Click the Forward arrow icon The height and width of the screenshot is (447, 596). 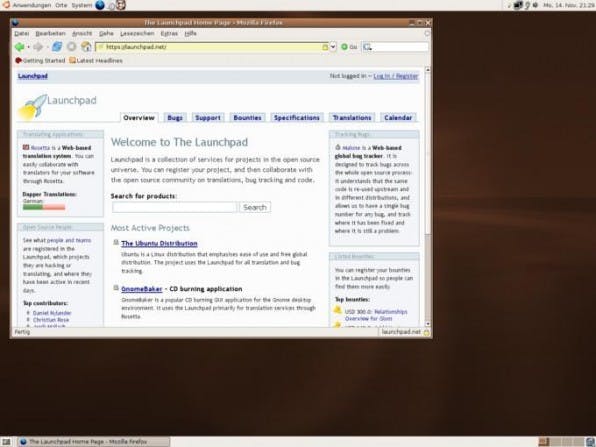[x=38, y=47]
